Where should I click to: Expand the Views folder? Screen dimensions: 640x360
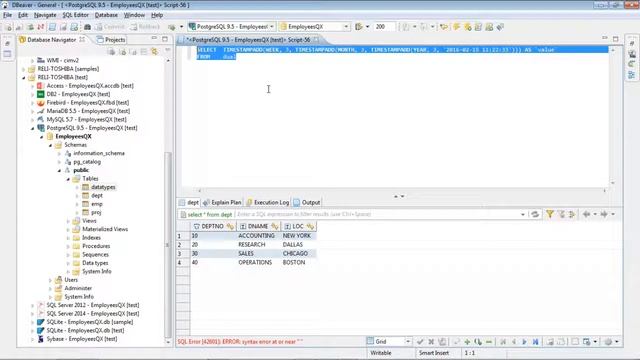point(68,221)
